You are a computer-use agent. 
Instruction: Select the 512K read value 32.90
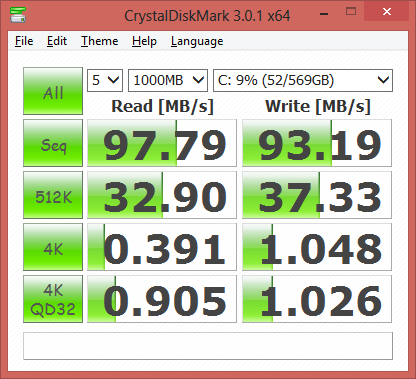click(162, 195)
